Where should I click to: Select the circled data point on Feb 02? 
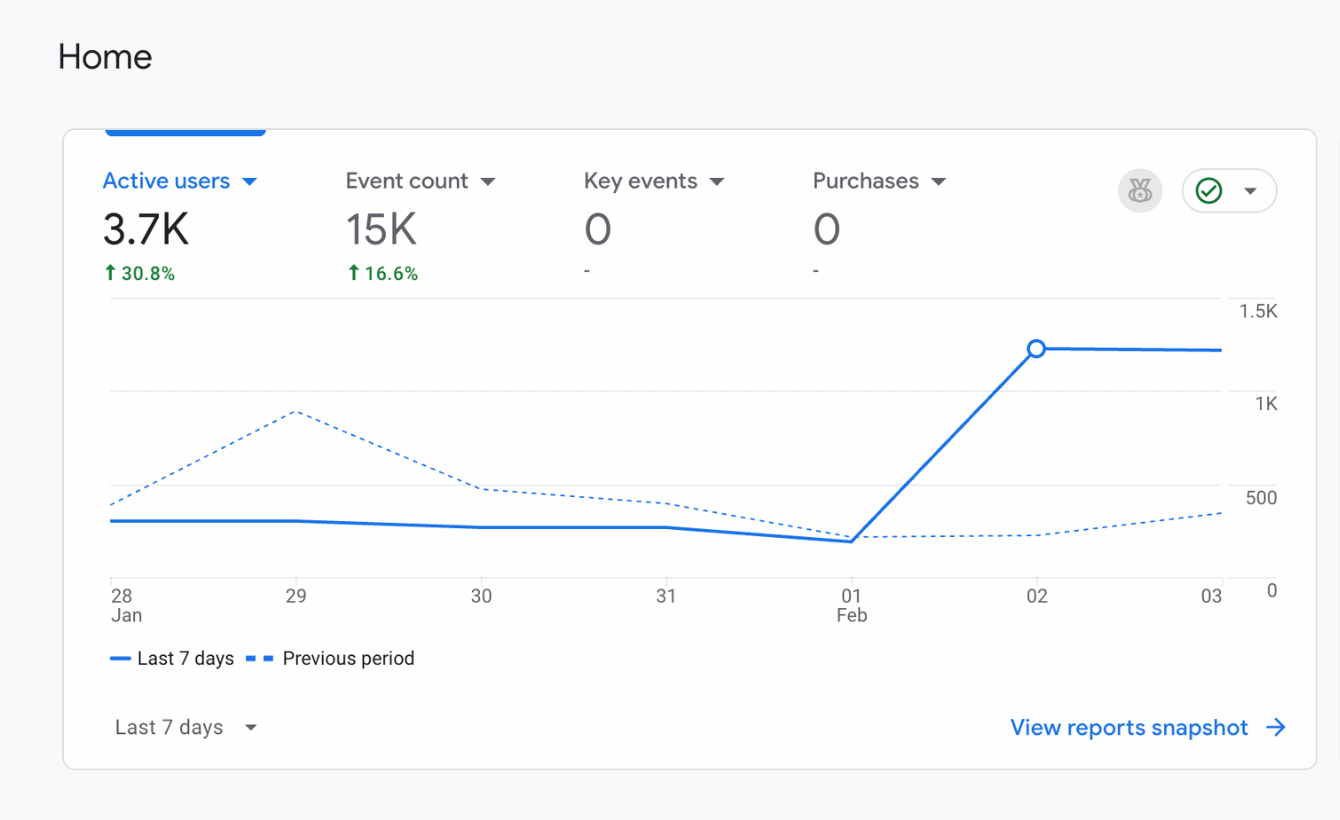click(1036, 348)
